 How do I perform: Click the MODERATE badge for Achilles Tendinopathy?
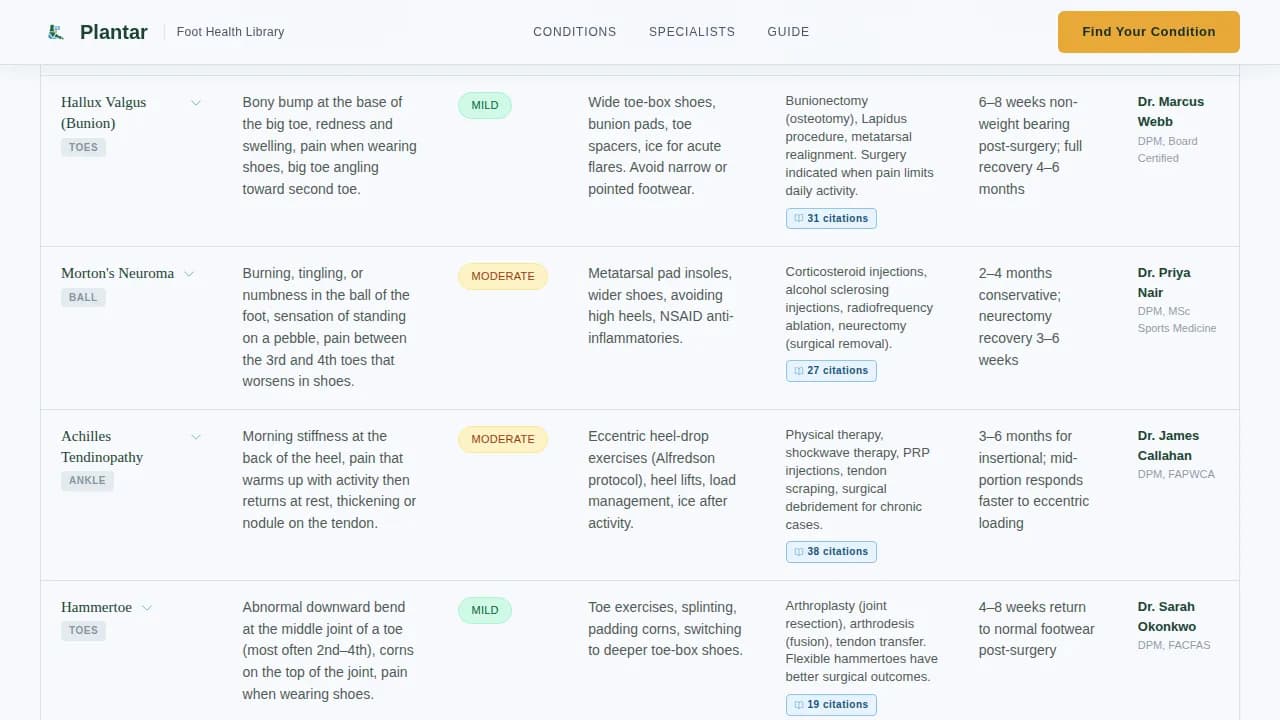pyautogui.click(x=503, y=439)
